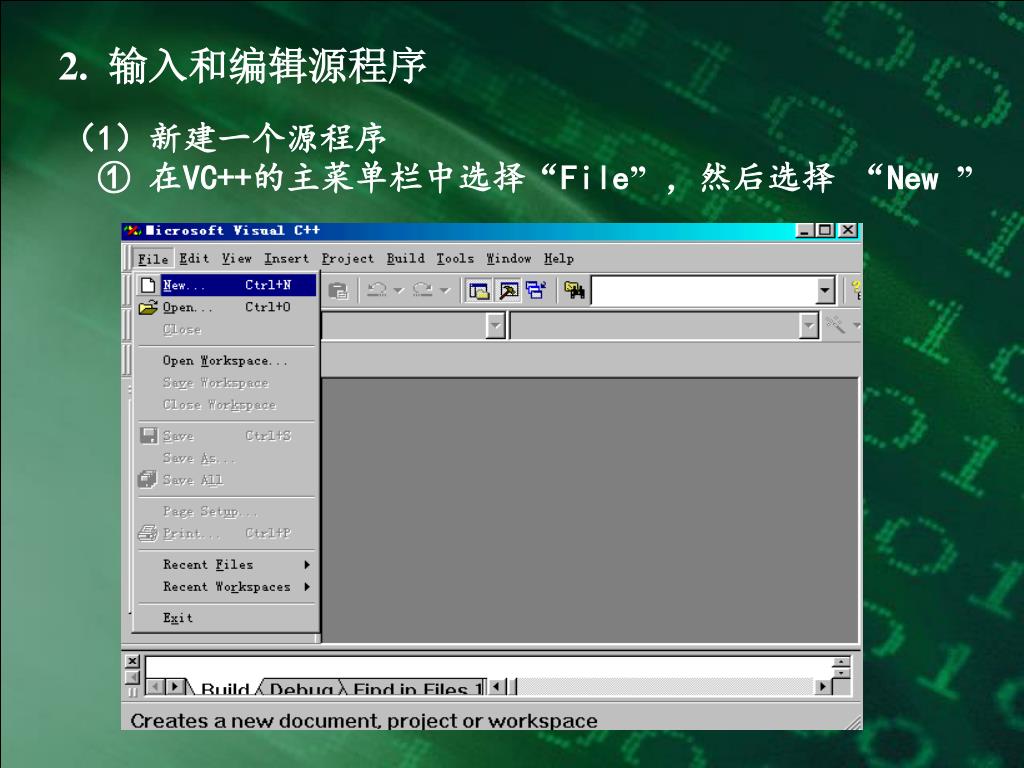
Task: Open the Build menu
Action: (405, 259)
